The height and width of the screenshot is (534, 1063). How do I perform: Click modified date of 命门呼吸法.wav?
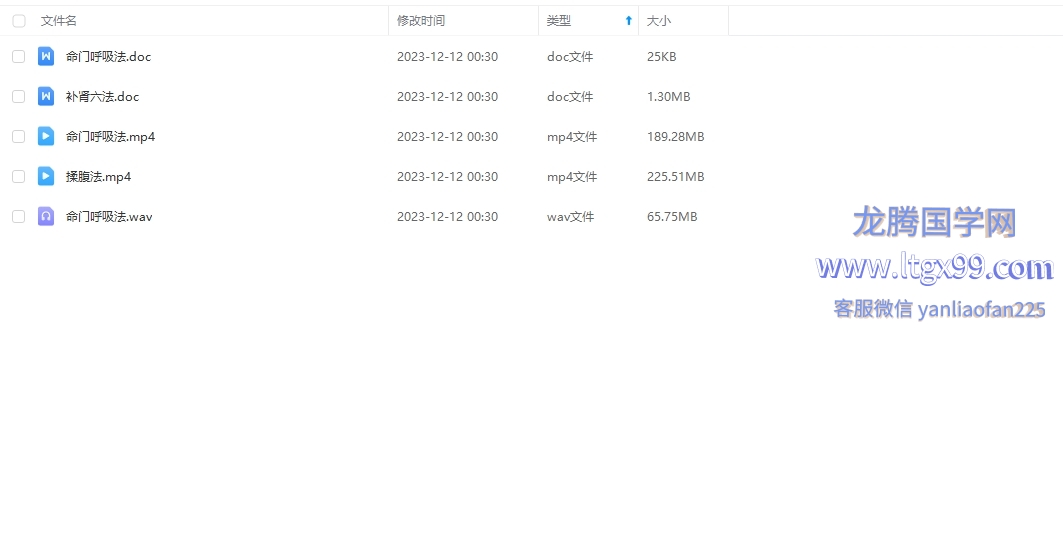click(x=447, y=216)
